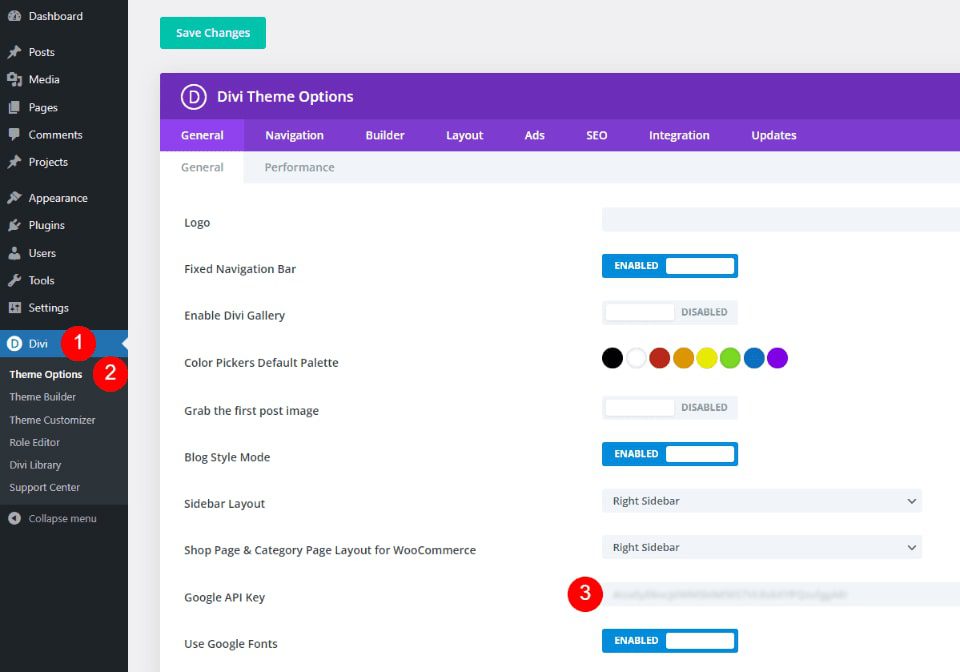Open the Sidebar Layout dropdown
The image size is (960, 672).
click(x=762, y=500)
